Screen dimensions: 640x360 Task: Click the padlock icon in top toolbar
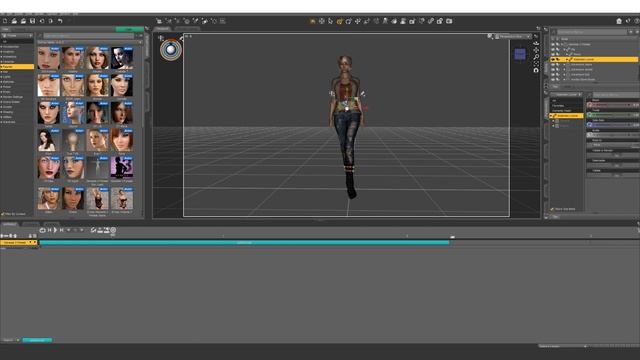coord(440,21)
